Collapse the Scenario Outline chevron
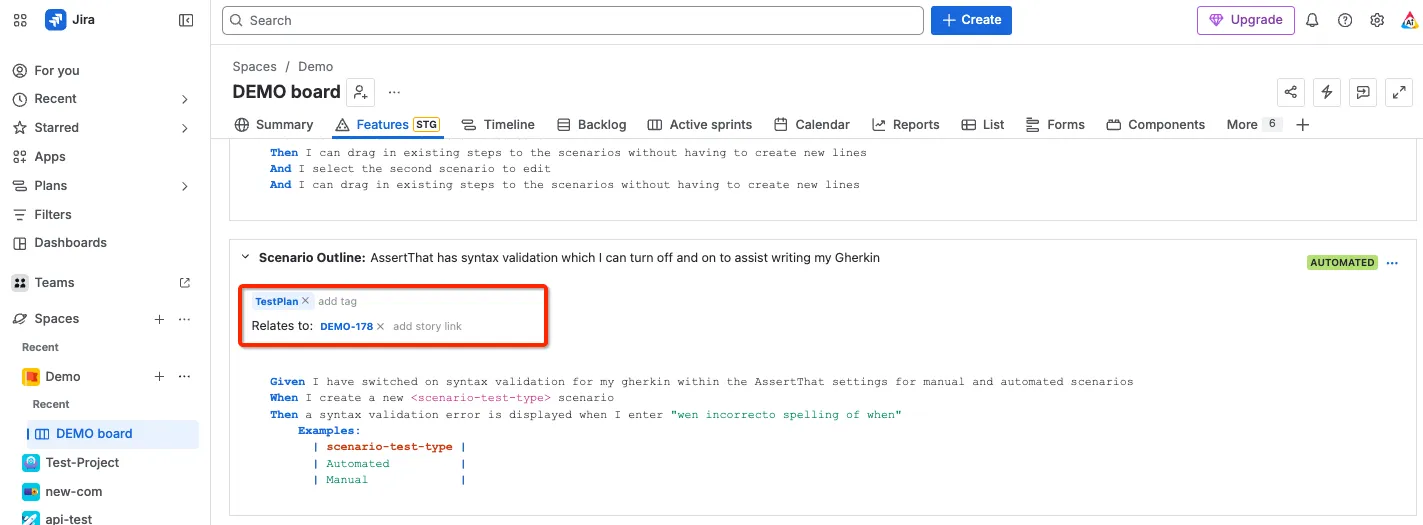Screen dimensions: 1423x525 pos(245,258)
